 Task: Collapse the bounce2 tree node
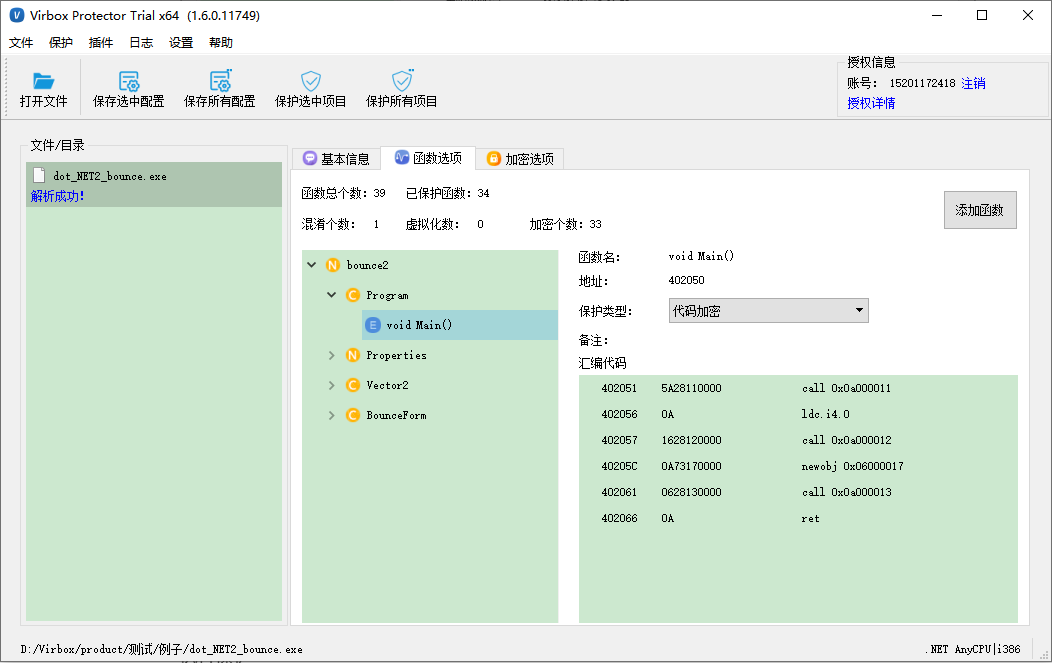tap(312, 265)
